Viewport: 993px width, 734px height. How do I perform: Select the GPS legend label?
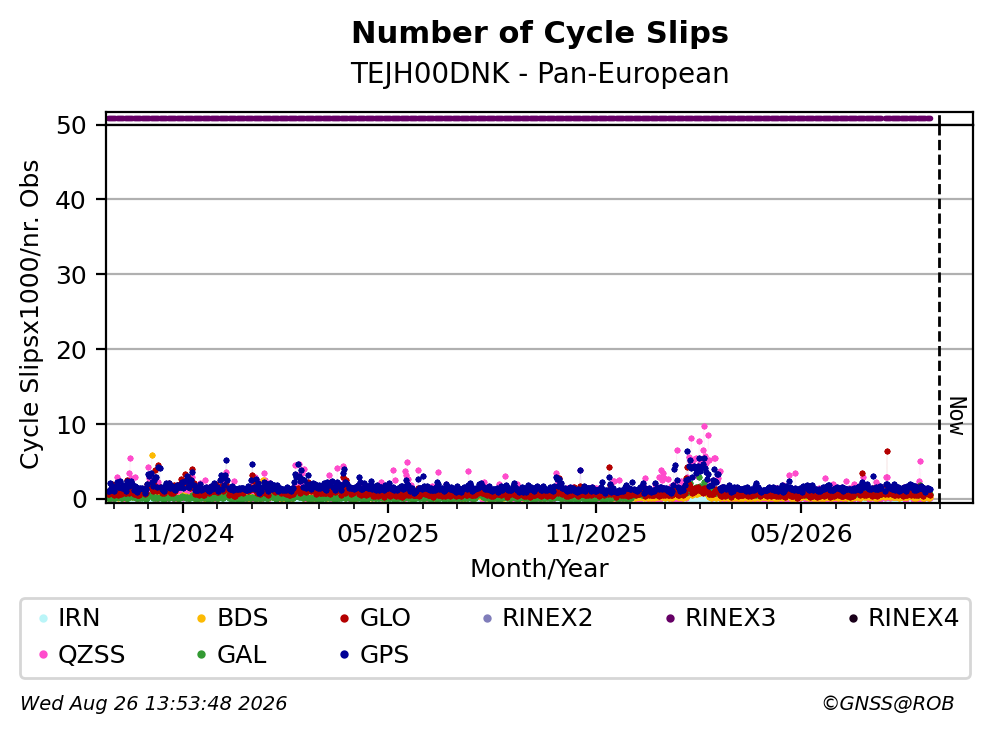pos(384,655)
